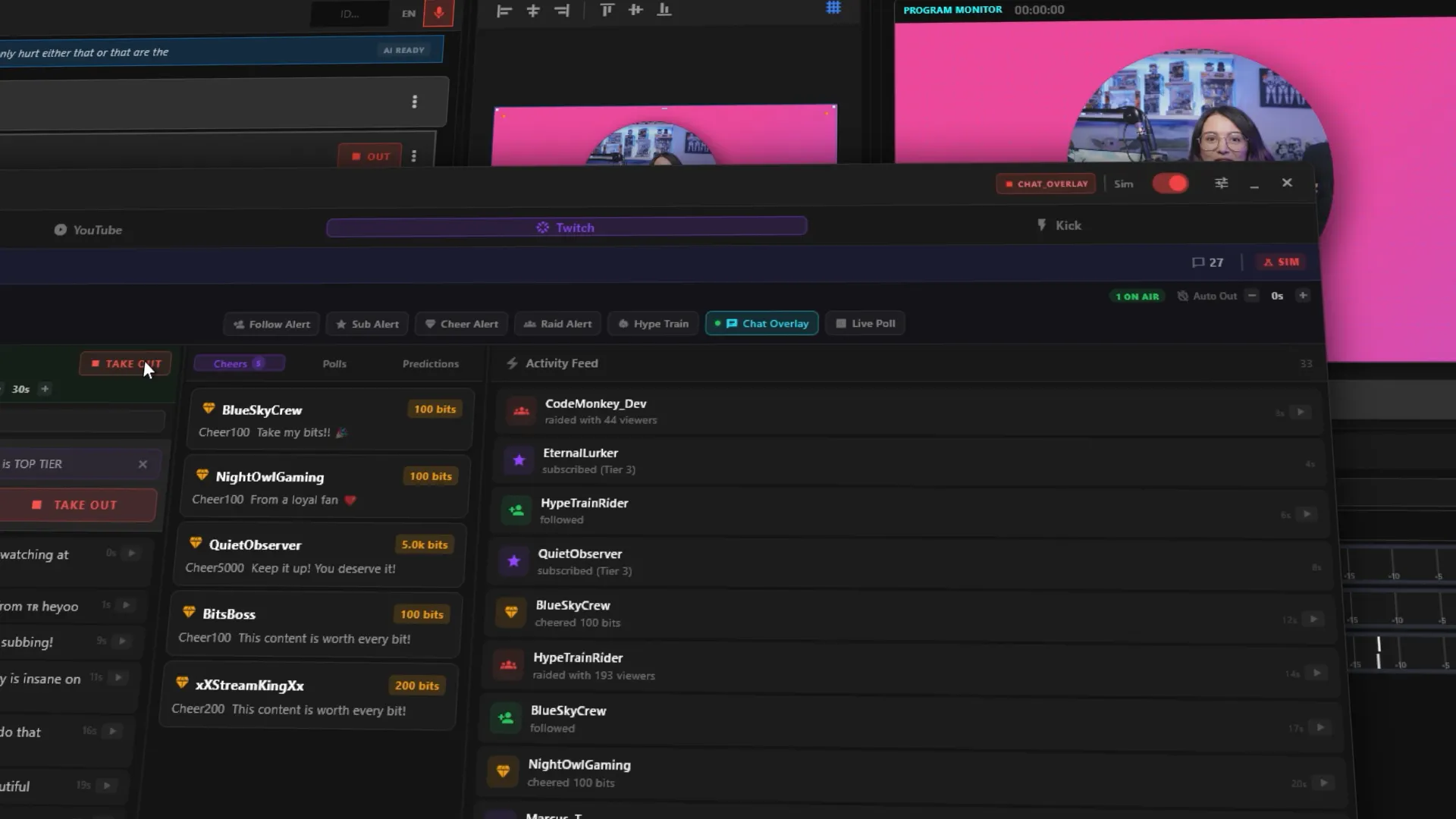Screen dimensions: 1456x819
Task: Toggle the Sim switch
Action: point(1170,184)
